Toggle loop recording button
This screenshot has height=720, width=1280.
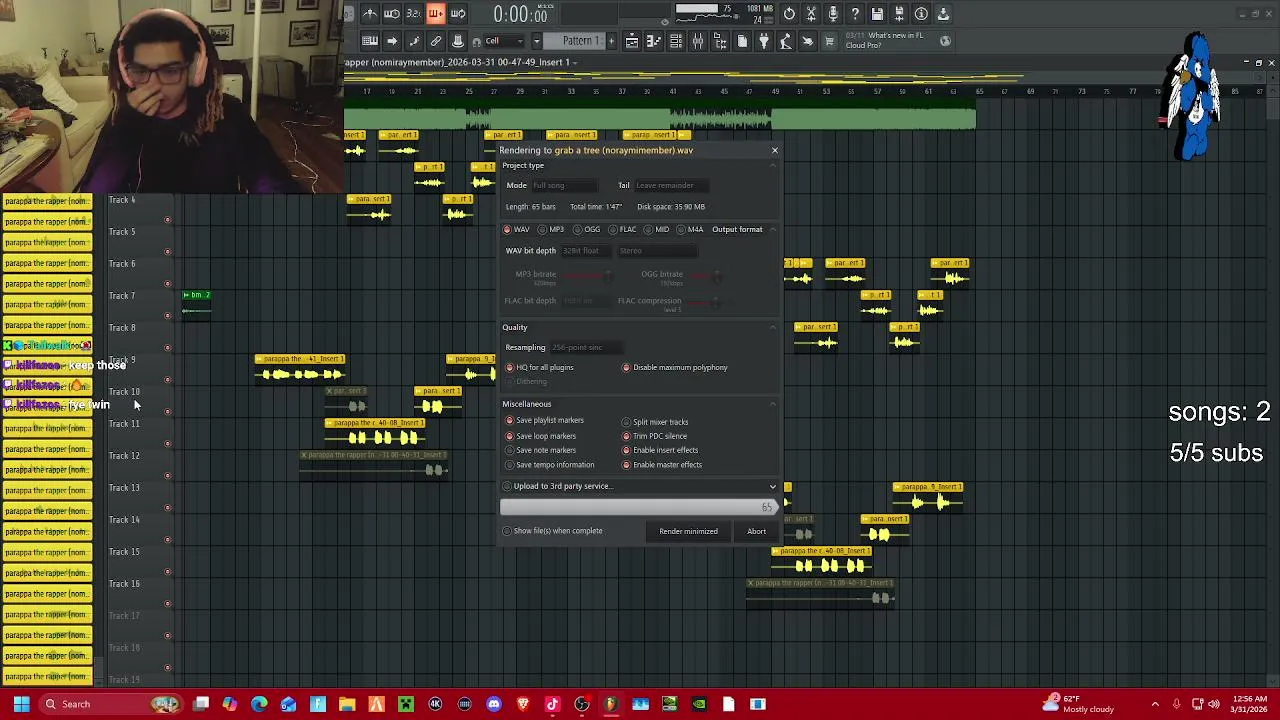[458, 14]
